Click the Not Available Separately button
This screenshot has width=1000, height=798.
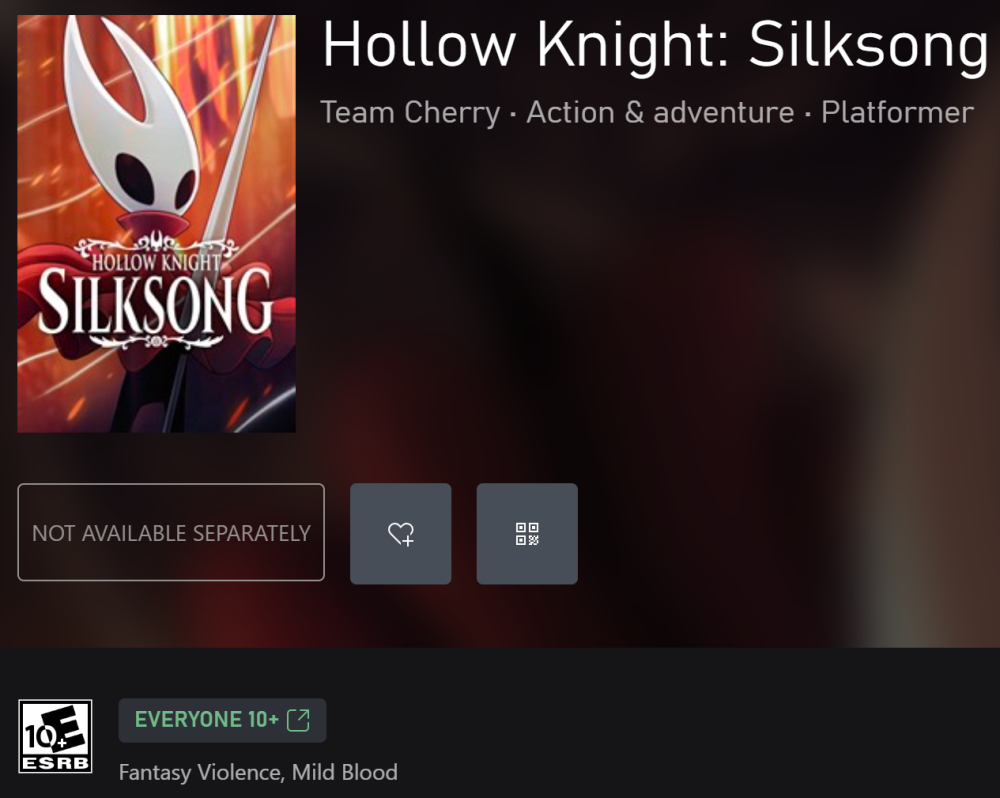point(171,532)
